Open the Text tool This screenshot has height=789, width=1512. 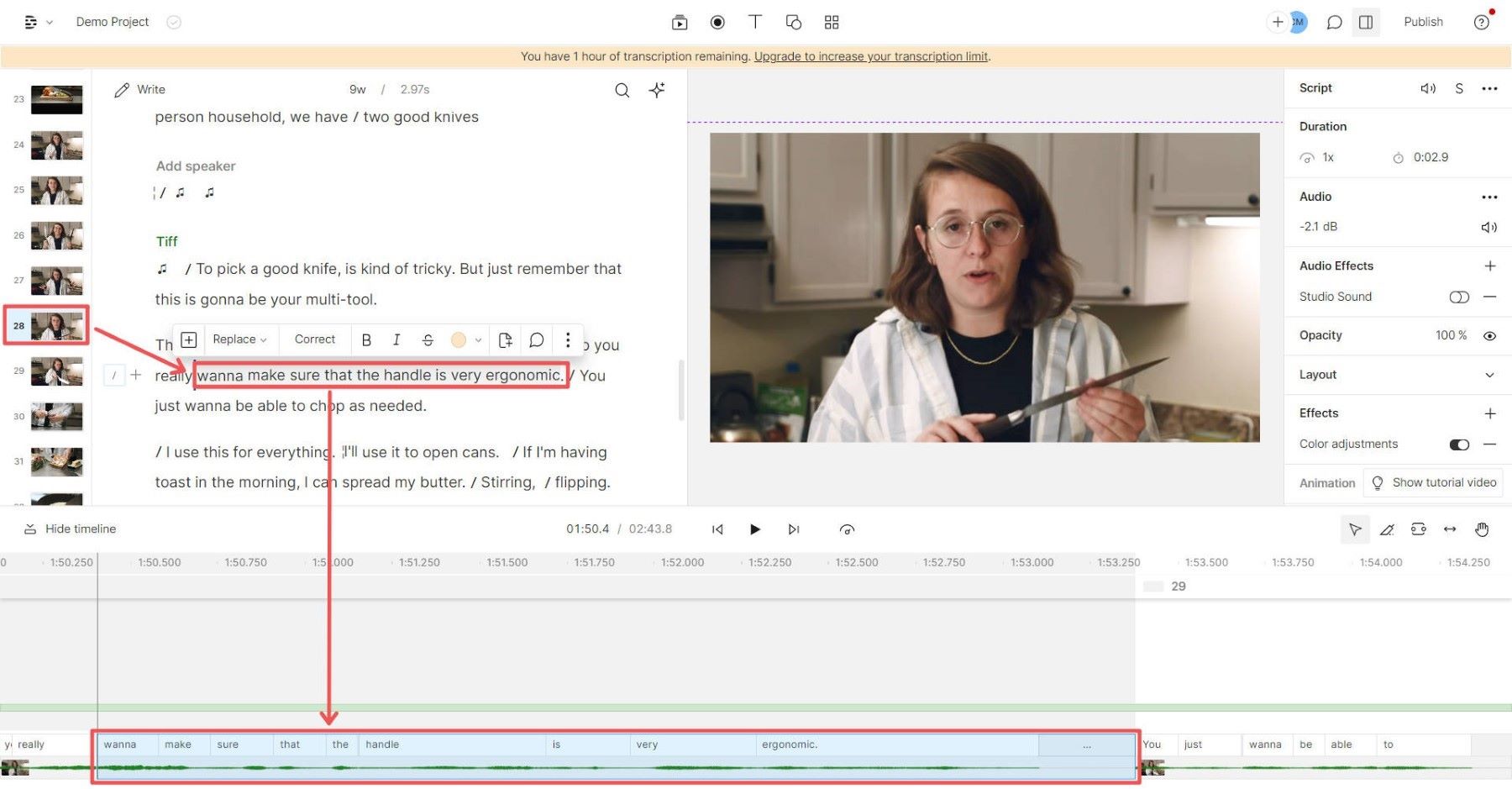click(x=755, y=22)
